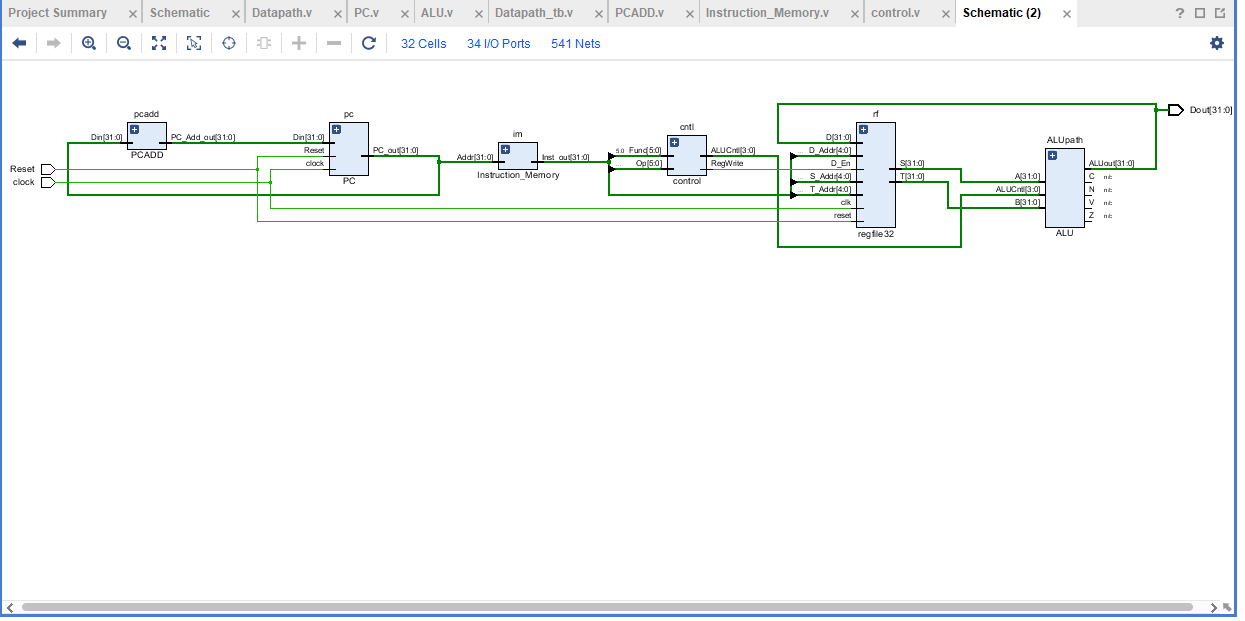The width and height of the screenshot is (1245, 621).
Task: Close the control.v tab
Action: (x=944, y=15)
